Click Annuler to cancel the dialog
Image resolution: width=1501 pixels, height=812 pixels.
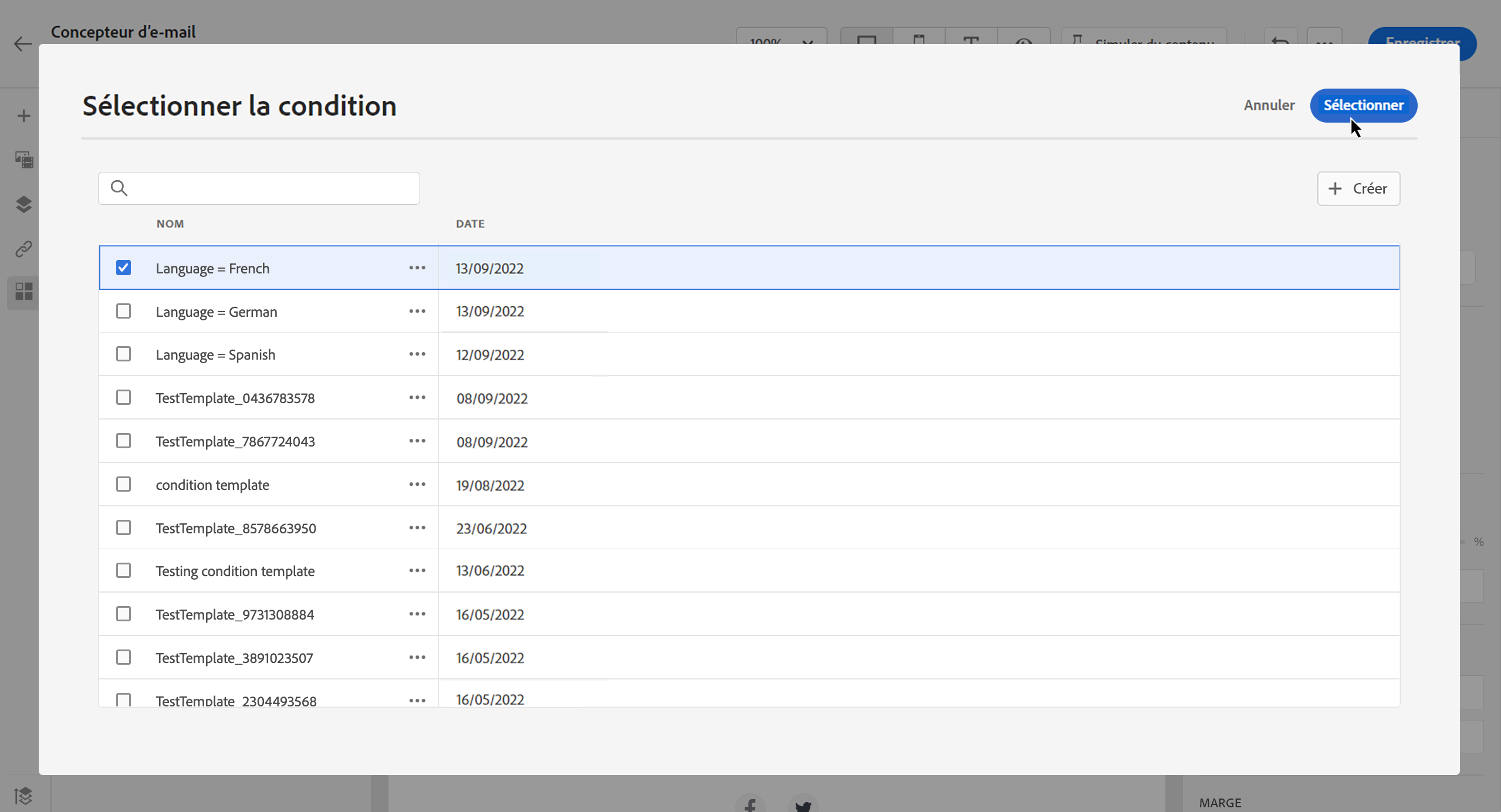click(1269, 105)
